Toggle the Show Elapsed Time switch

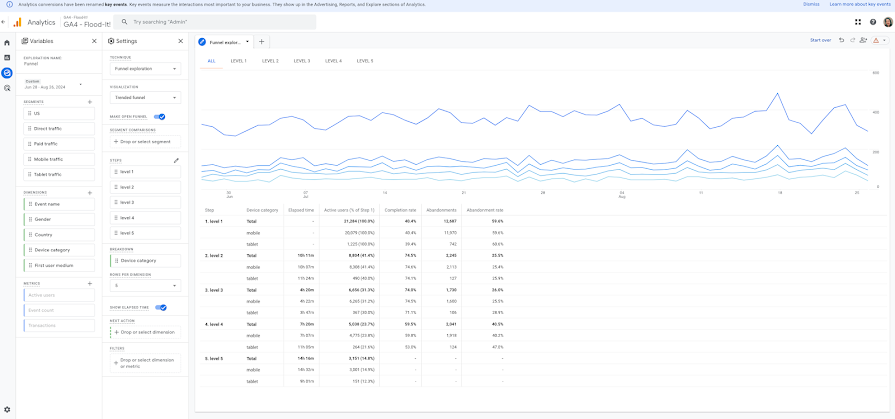pos(161,307)
